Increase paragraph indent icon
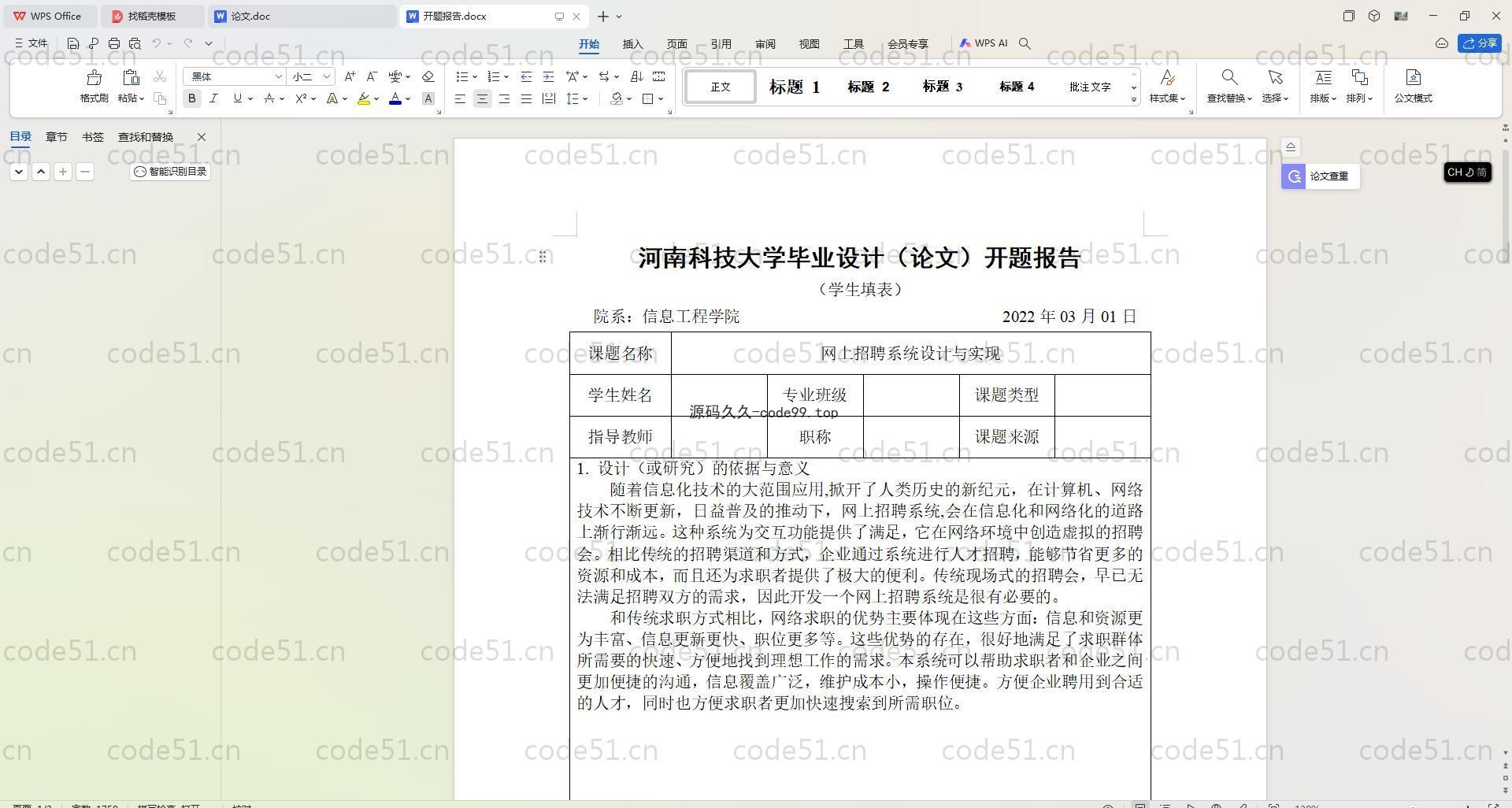This screenshot has height=808, width=1512. click(x=548, y=76)
